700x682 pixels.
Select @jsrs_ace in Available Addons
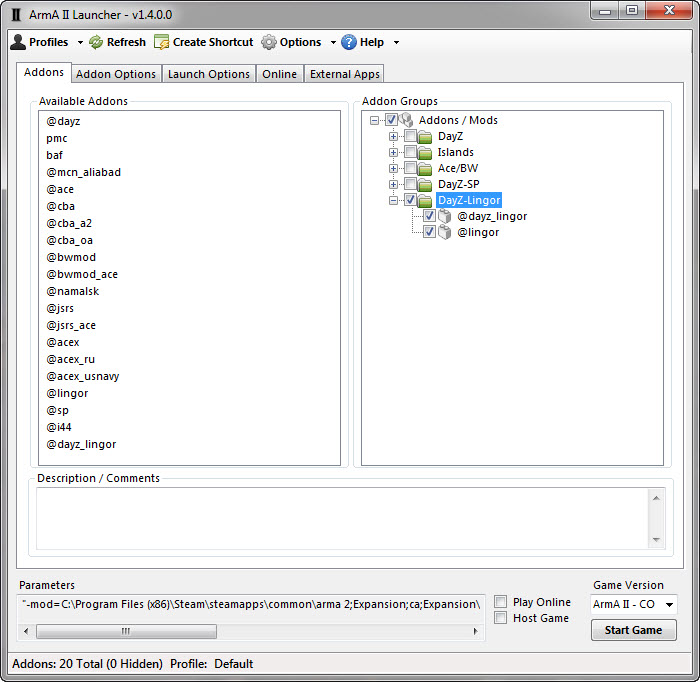coord(71,325)
